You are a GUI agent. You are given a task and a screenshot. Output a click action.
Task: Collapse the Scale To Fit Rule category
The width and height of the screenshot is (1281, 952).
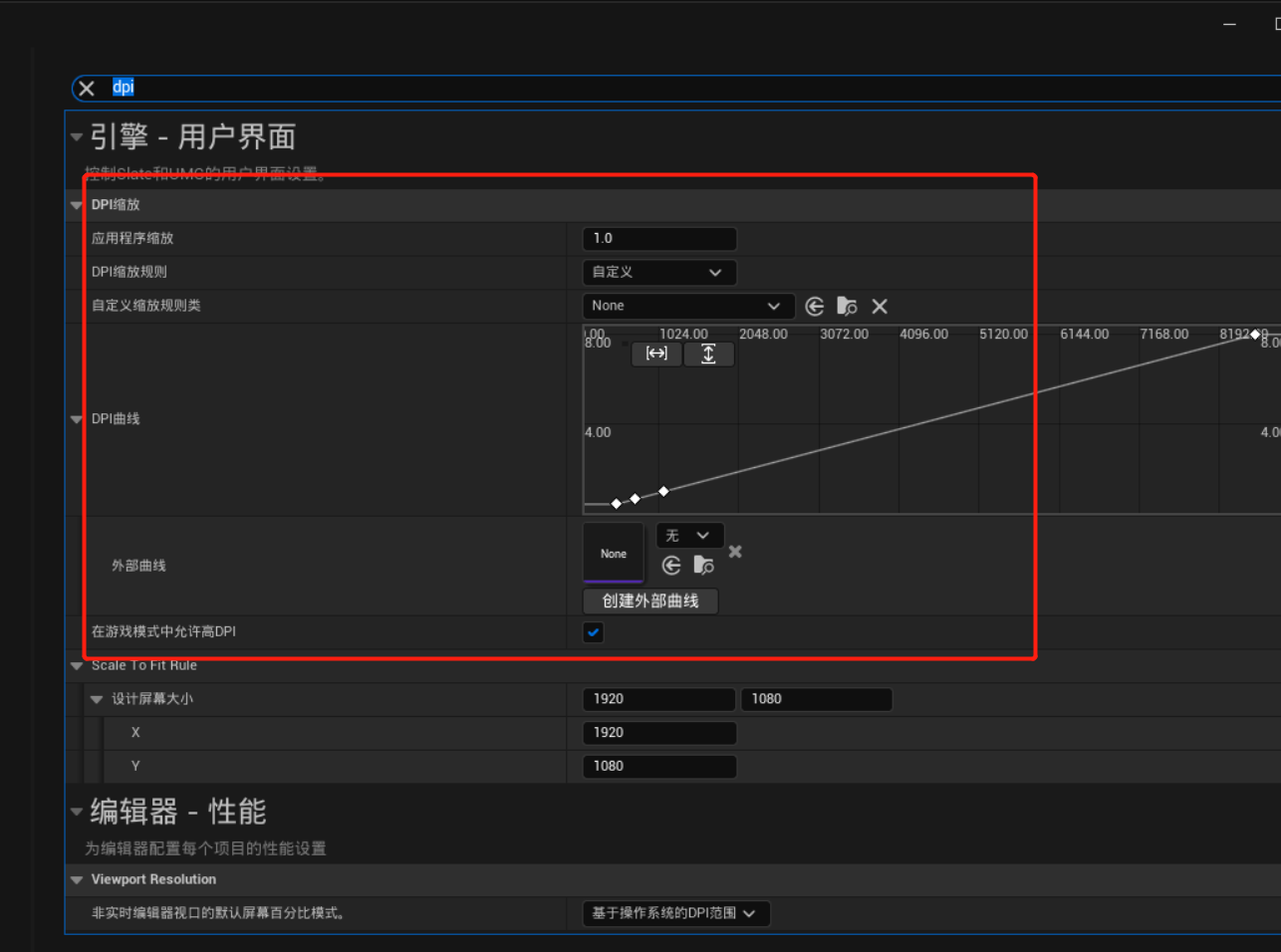77,666
